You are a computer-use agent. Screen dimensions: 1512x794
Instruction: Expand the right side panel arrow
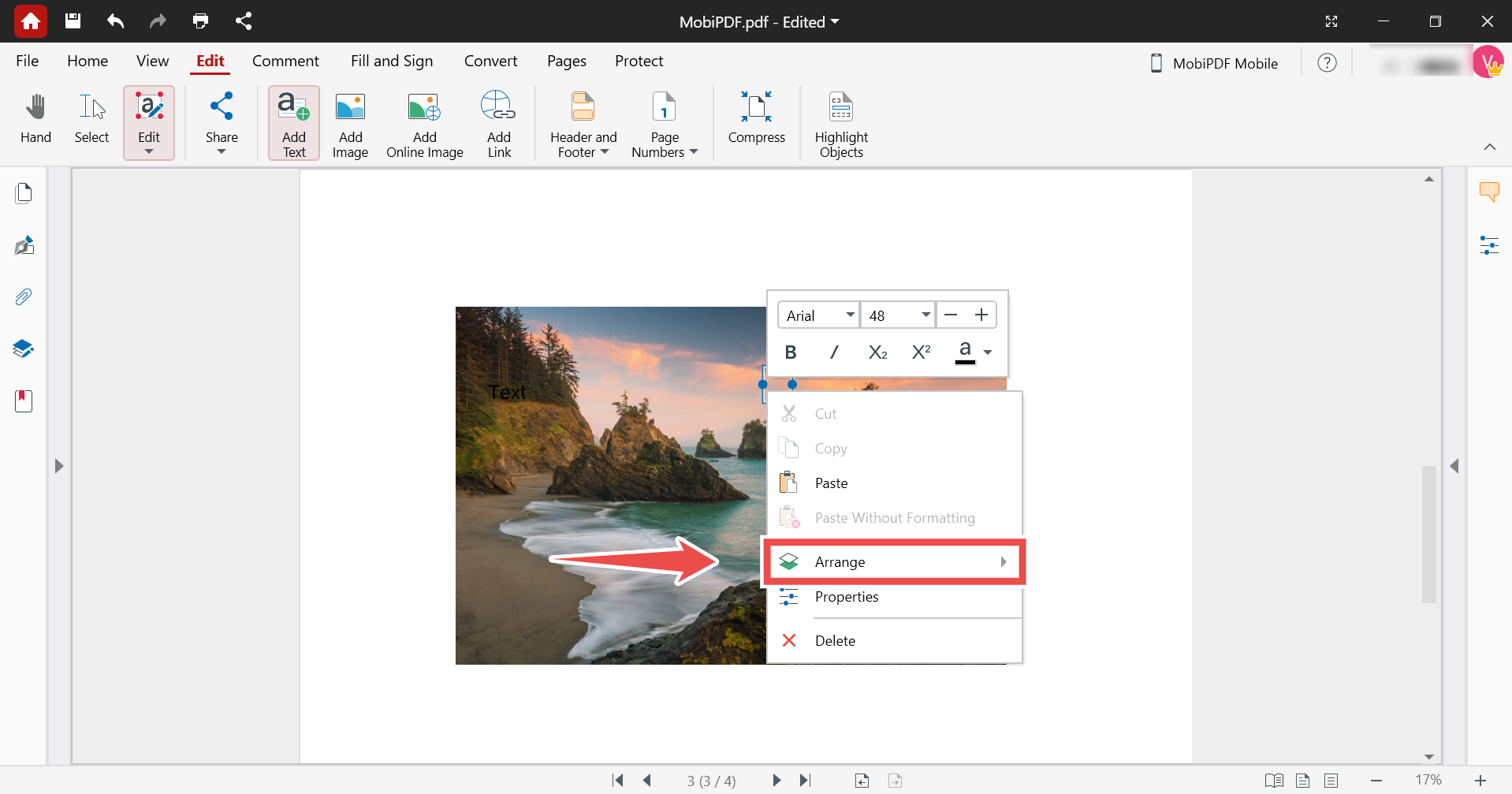(1454, 466)
